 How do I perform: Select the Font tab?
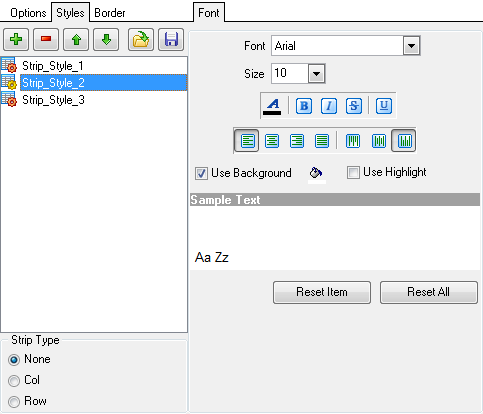pos(209,13)
